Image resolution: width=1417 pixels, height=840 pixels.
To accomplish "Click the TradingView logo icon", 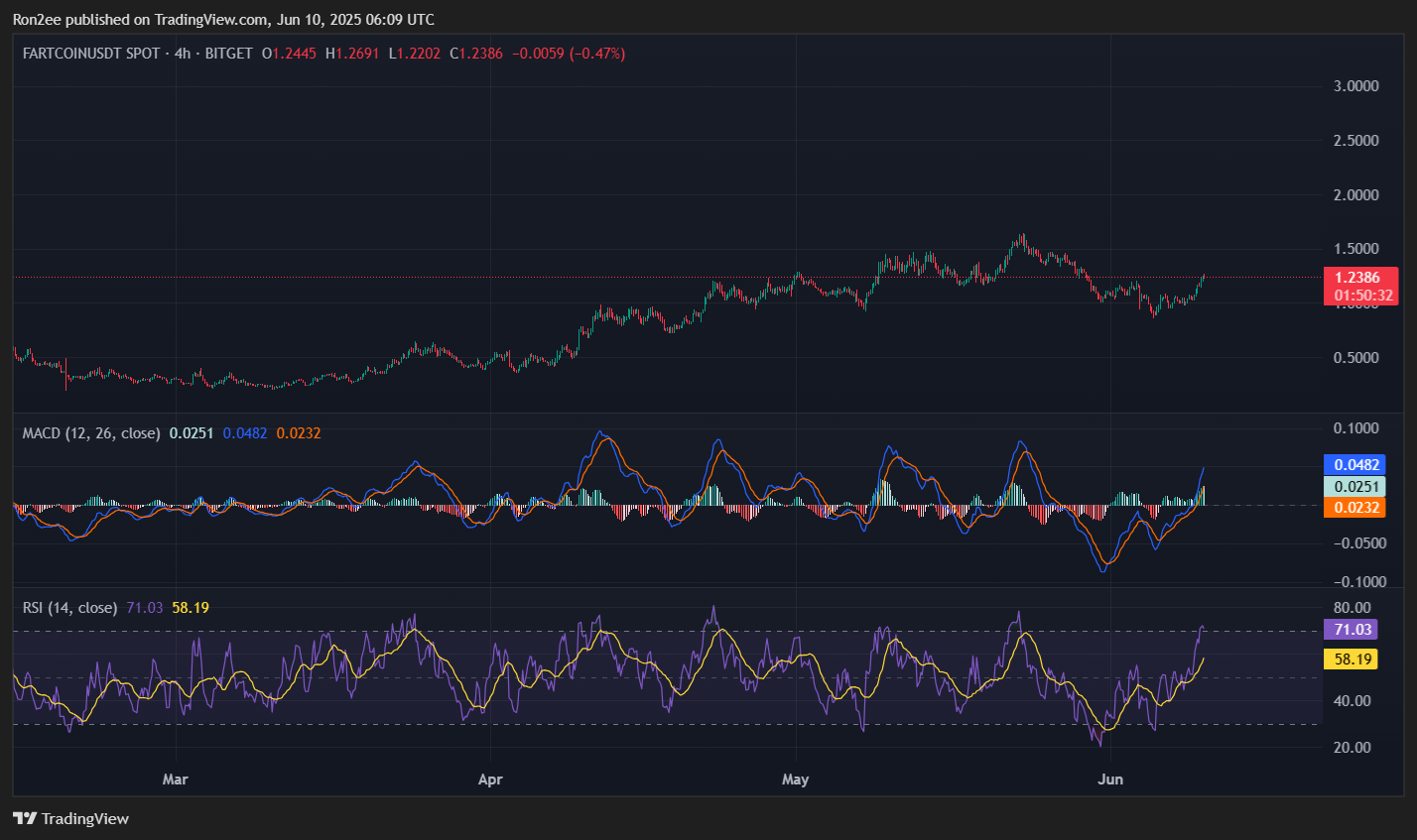I will coord(24,818).
